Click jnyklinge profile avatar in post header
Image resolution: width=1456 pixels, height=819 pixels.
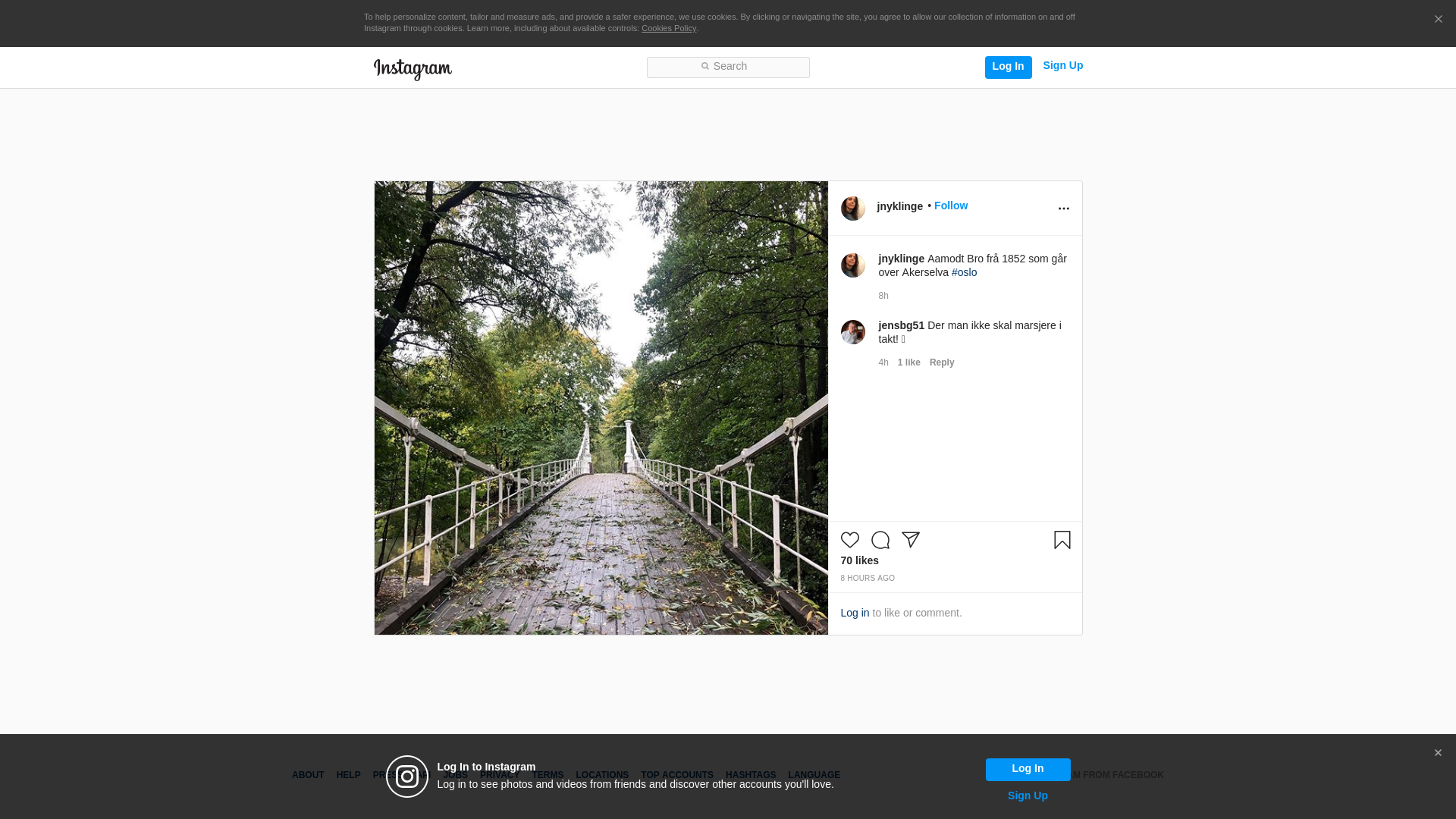[853, 209]
